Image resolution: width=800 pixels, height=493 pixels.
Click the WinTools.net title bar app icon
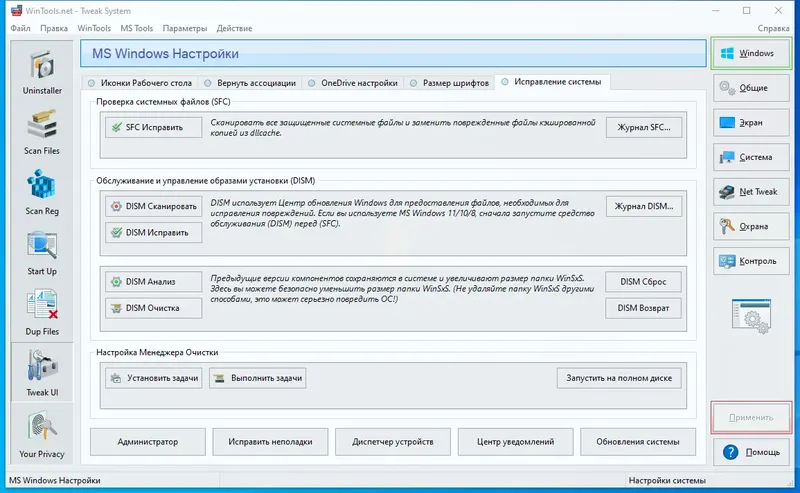click(x=16, y=10)
